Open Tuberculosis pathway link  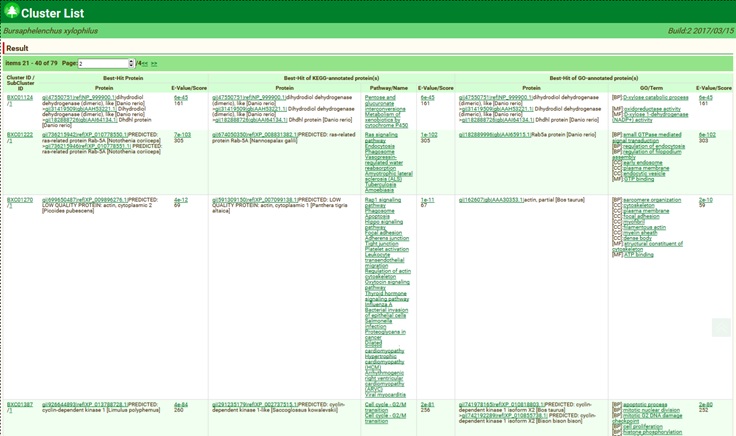tap(380, 185)
